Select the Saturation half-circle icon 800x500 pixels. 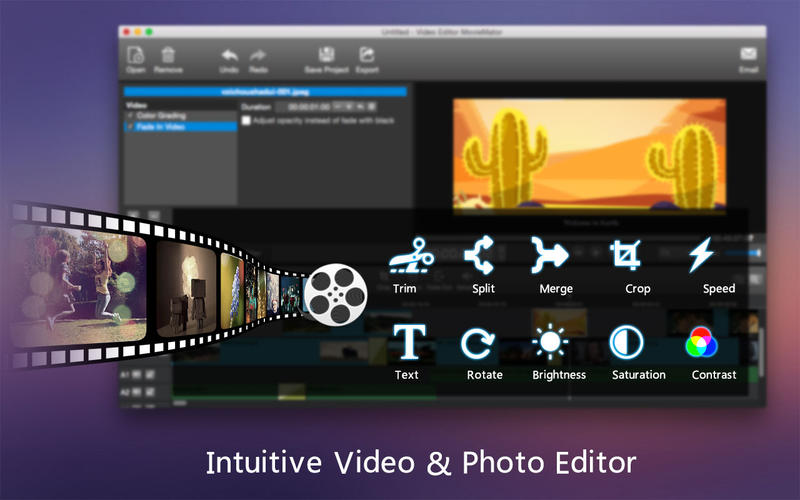(x=626, y=342)
